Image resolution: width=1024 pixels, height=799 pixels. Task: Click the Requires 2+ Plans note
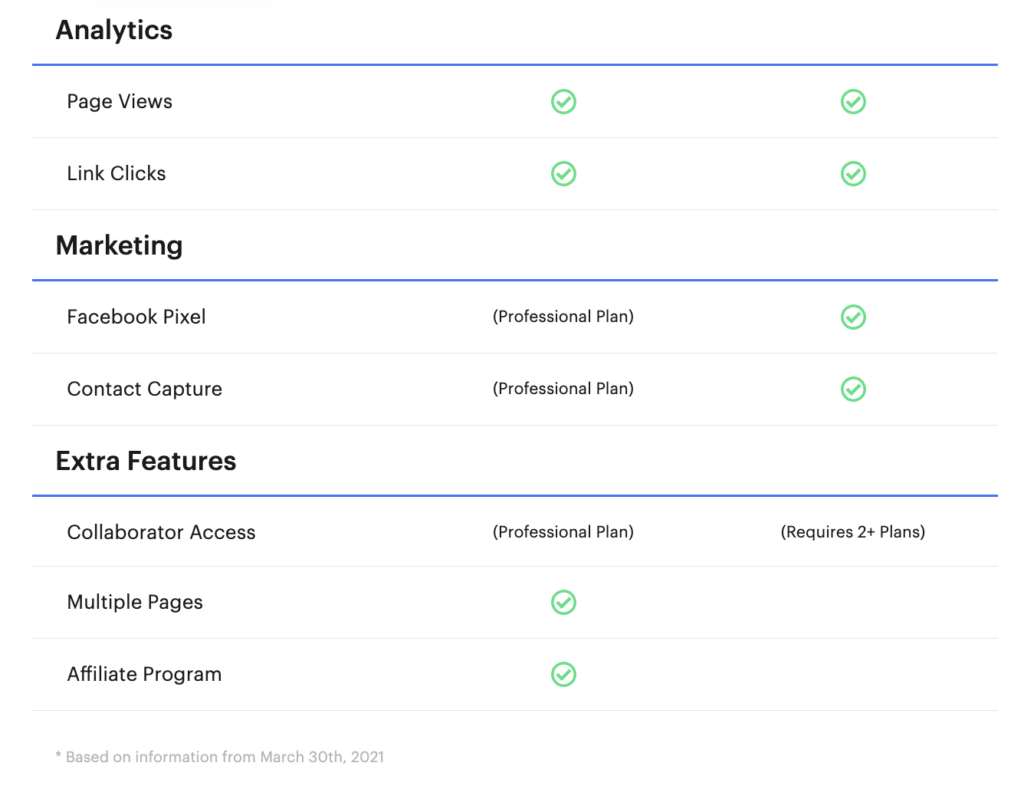(853, 532)
